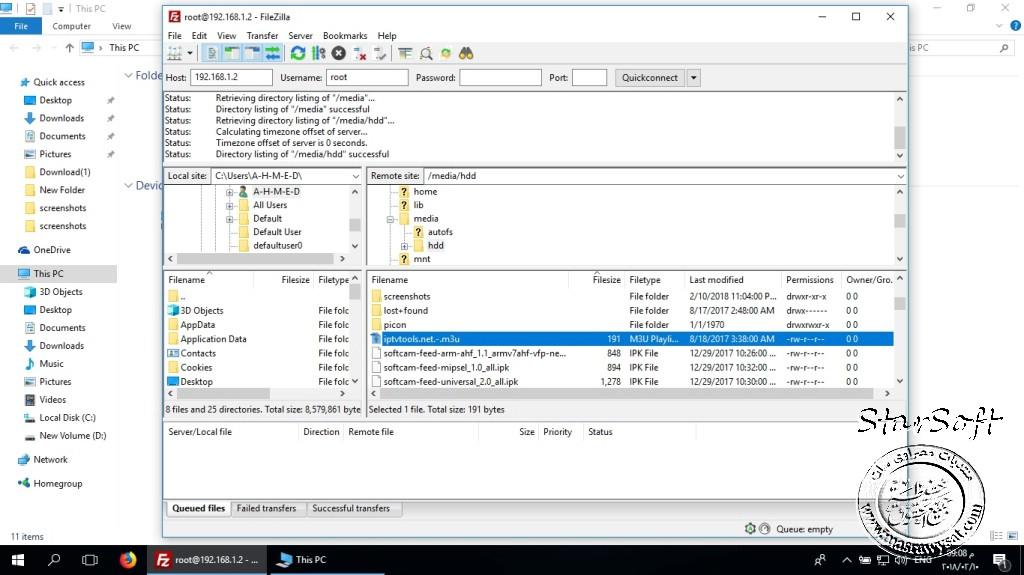Image resolution: width=1024 pixels, height=575 pixels.
Task: Select softcam-feed-universal_2.0_all.ipk file
Action: pyautogui.click(x=451, y=382)
